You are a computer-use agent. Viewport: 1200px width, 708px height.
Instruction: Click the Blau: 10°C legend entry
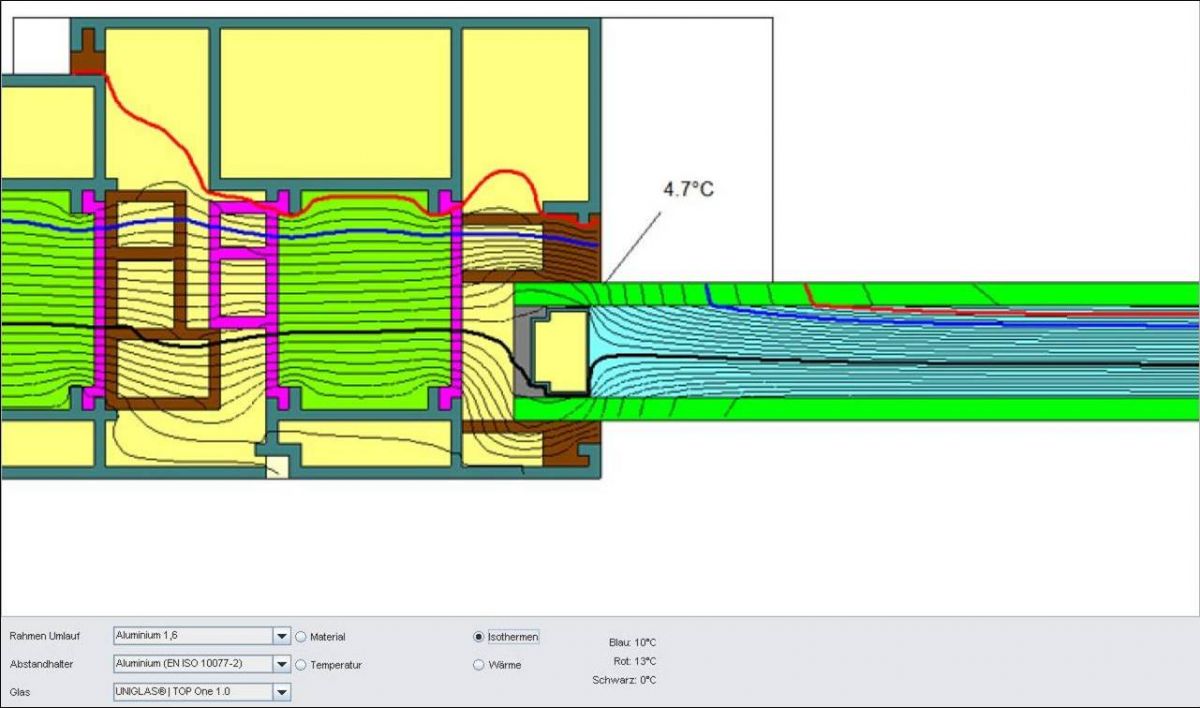pyautogui.click(x=632, y=643)
